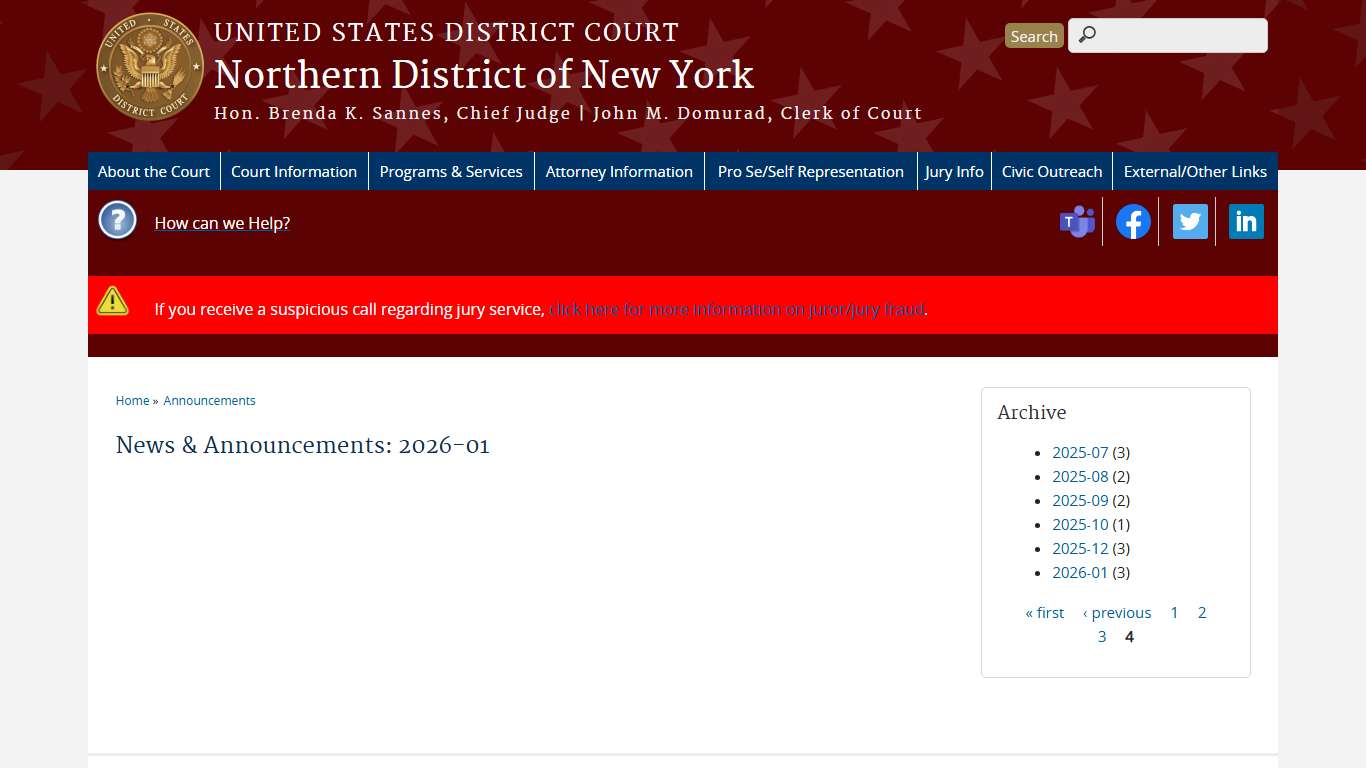Click the previous pagination link
This screenshot has height=768, width=1366.
[x=1117, y=612]
